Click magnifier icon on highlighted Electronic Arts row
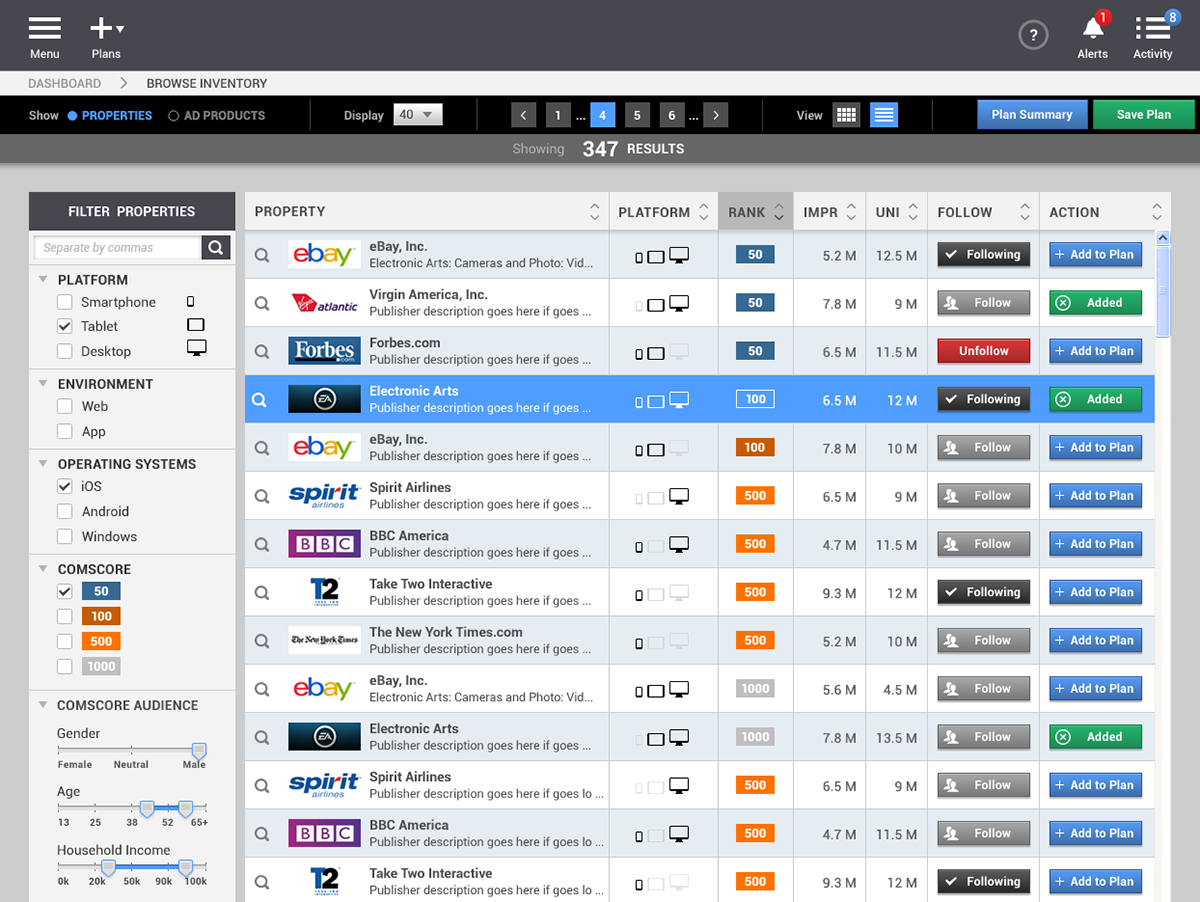This screenshot has height=902, width=1200. pyautogui.click(x=259, y=400)
